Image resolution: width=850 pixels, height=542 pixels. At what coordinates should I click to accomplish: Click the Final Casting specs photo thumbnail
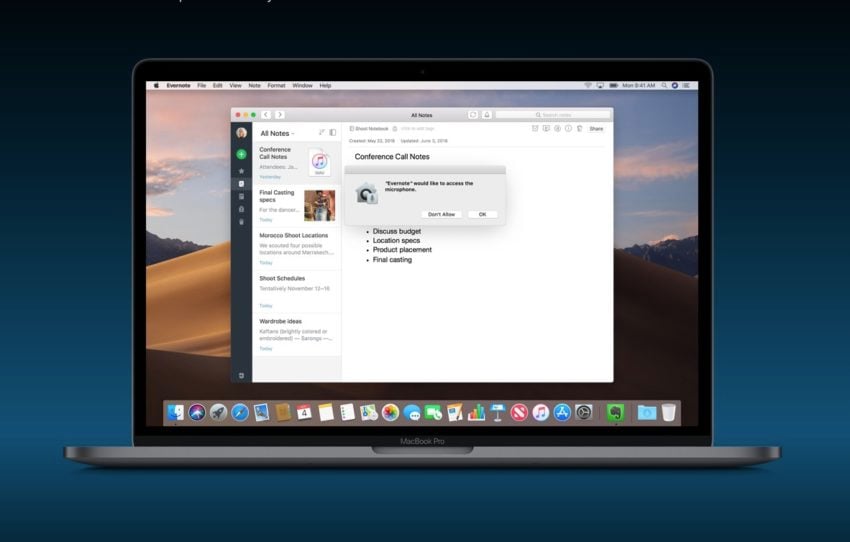319,205
